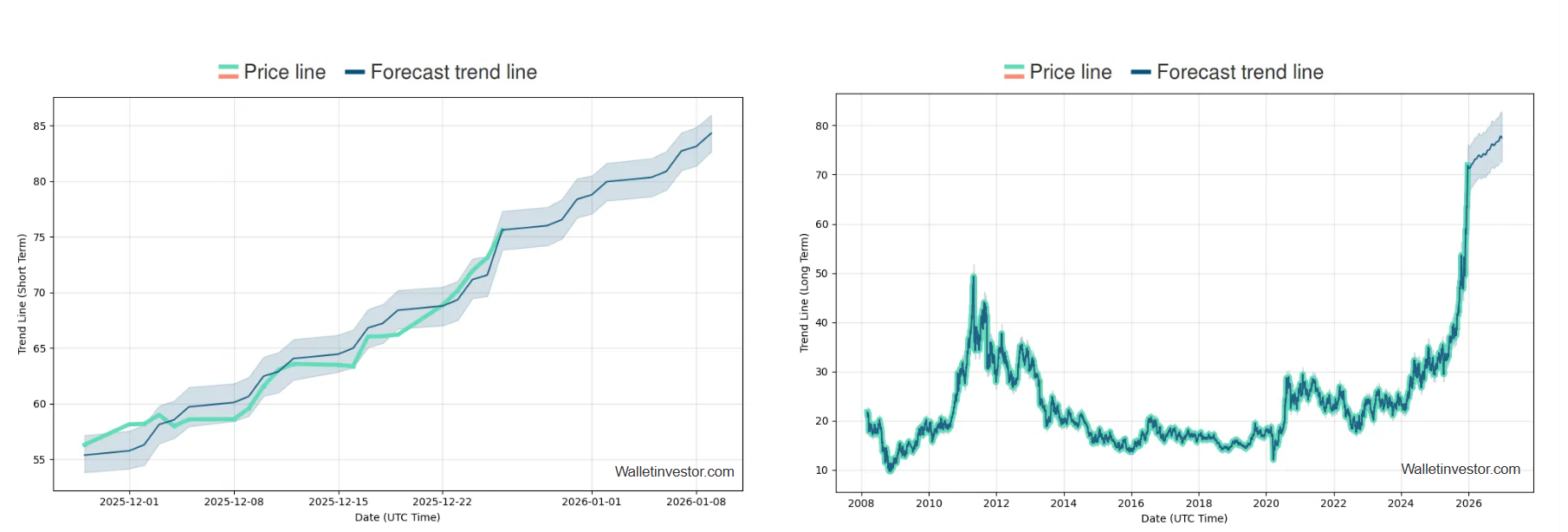Image resolution: width=1568 pixels, height=532 pixels.
Task: Toggle Forecast trend line label in left legend
Action: (453, 72)
